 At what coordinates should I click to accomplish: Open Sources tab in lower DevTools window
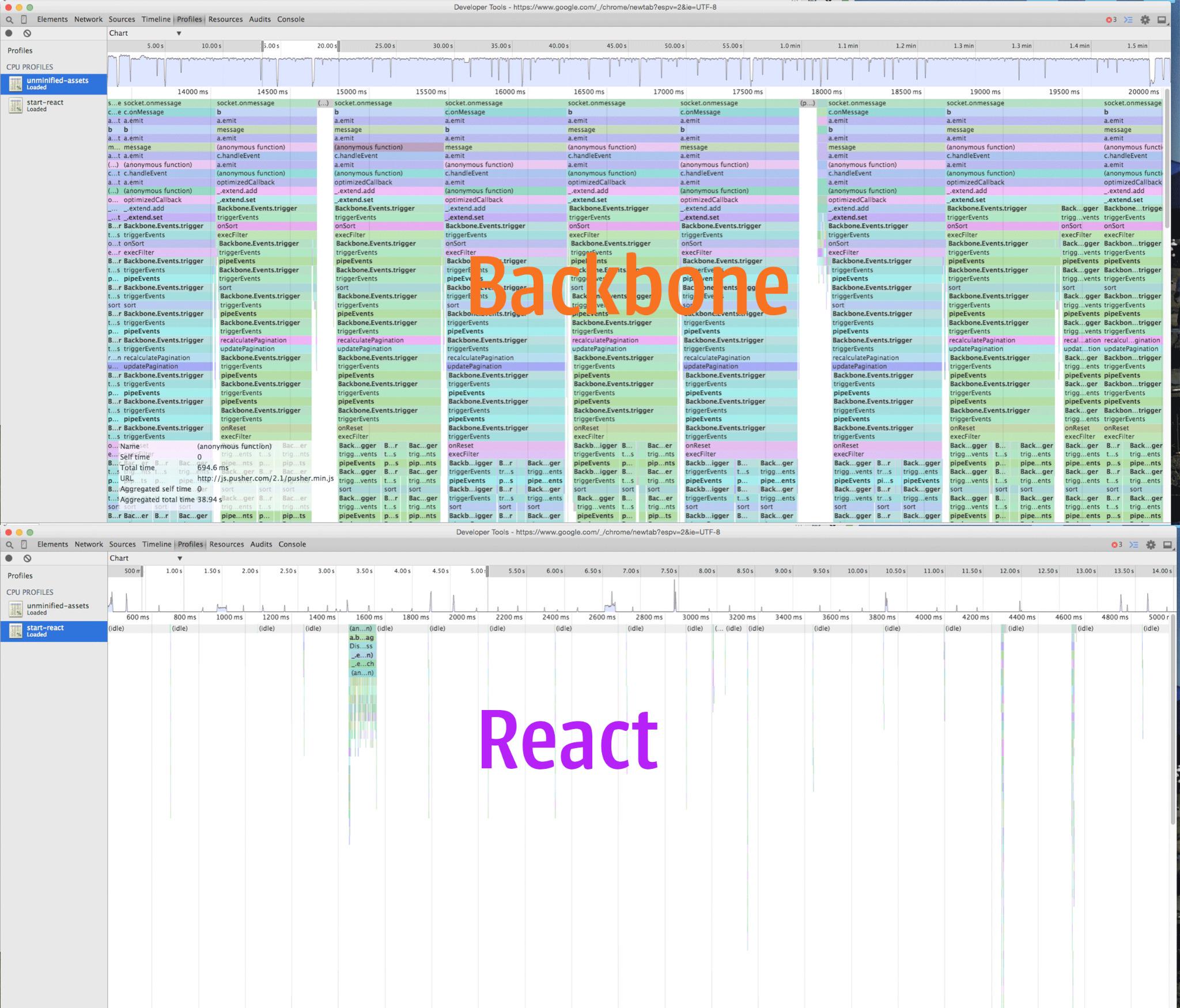tap(122, 545)
